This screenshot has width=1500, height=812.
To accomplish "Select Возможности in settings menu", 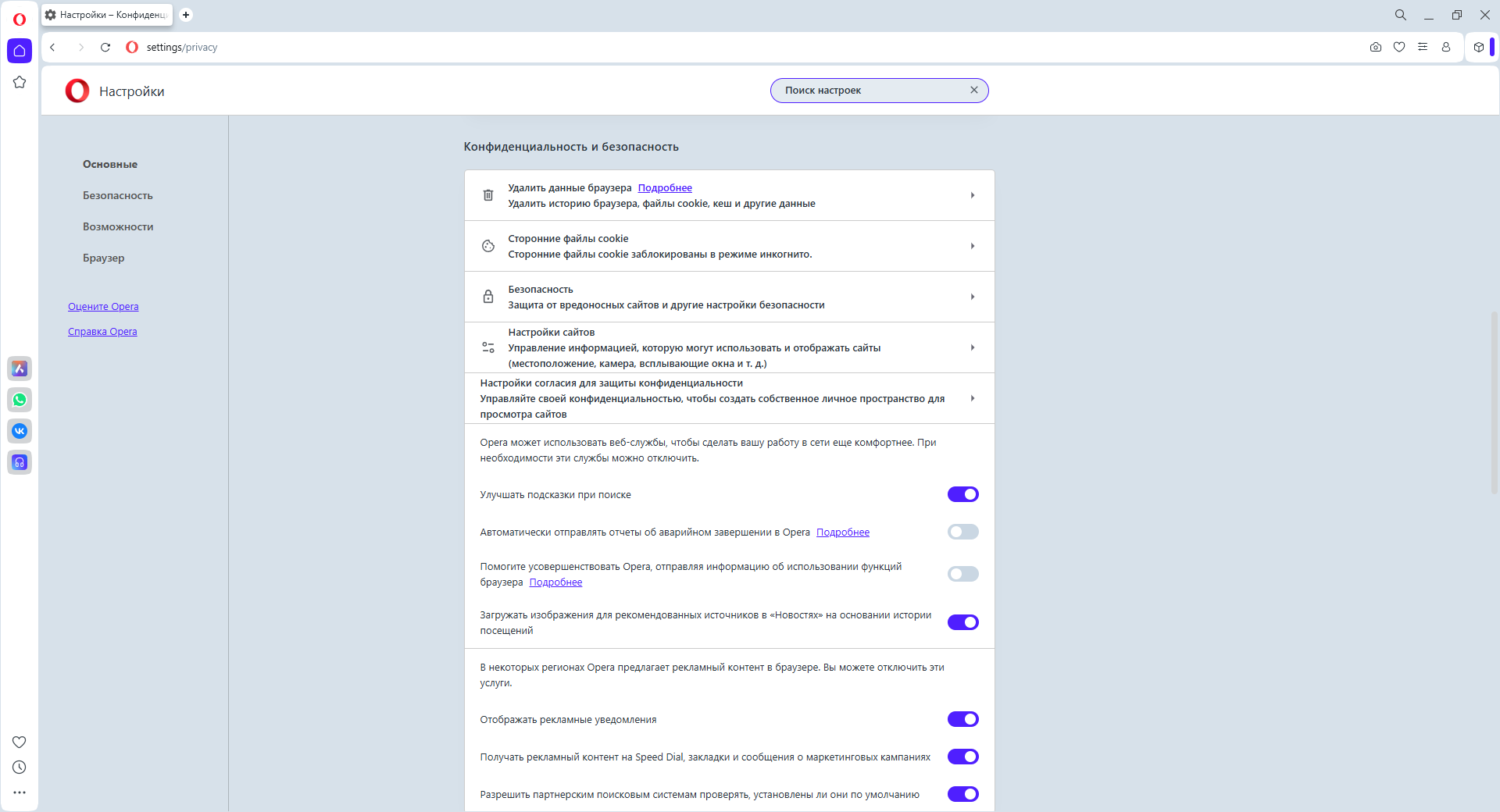I will point(118,226).
